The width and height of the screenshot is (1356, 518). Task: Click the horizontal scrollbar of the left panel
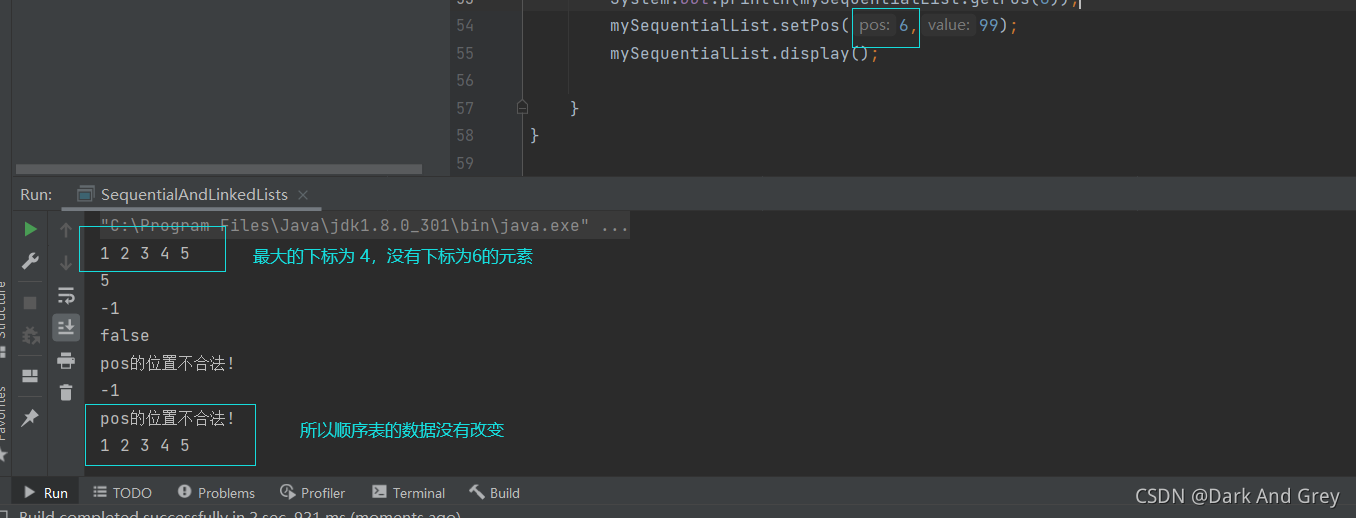click(x=219, y=169)
